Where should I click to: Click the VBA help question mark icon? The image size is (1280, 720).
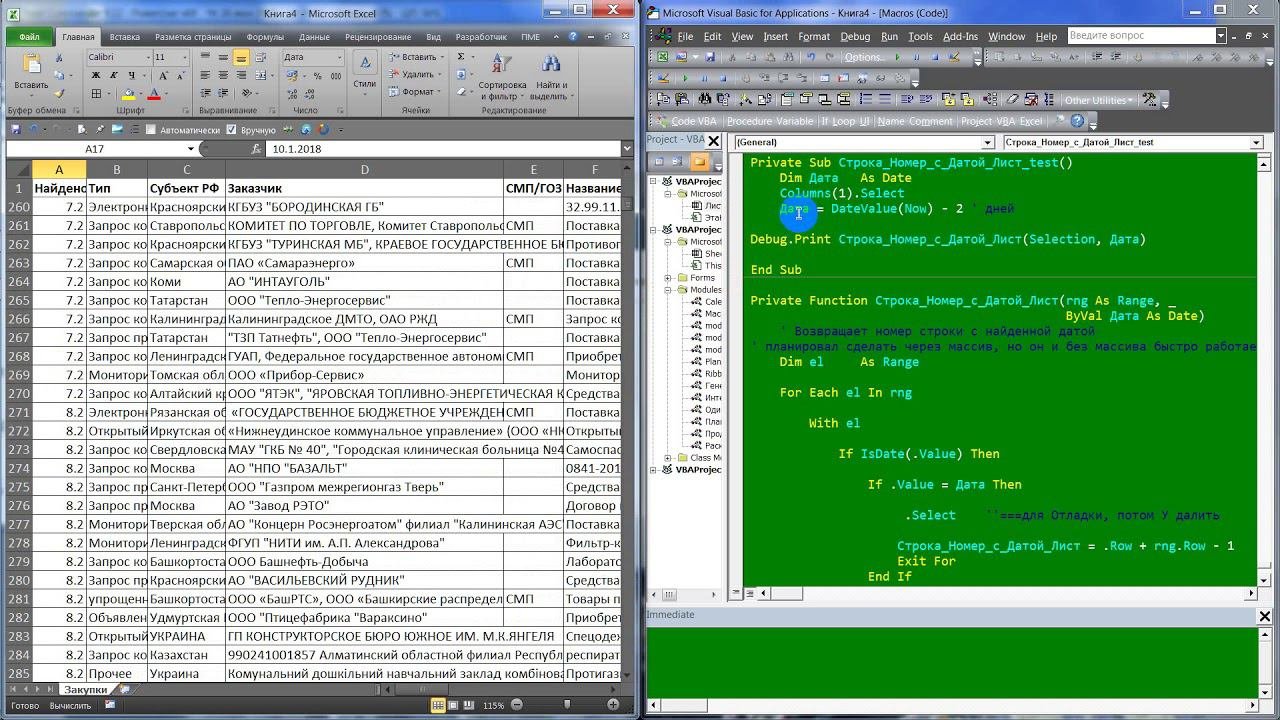coord(1077,121)
